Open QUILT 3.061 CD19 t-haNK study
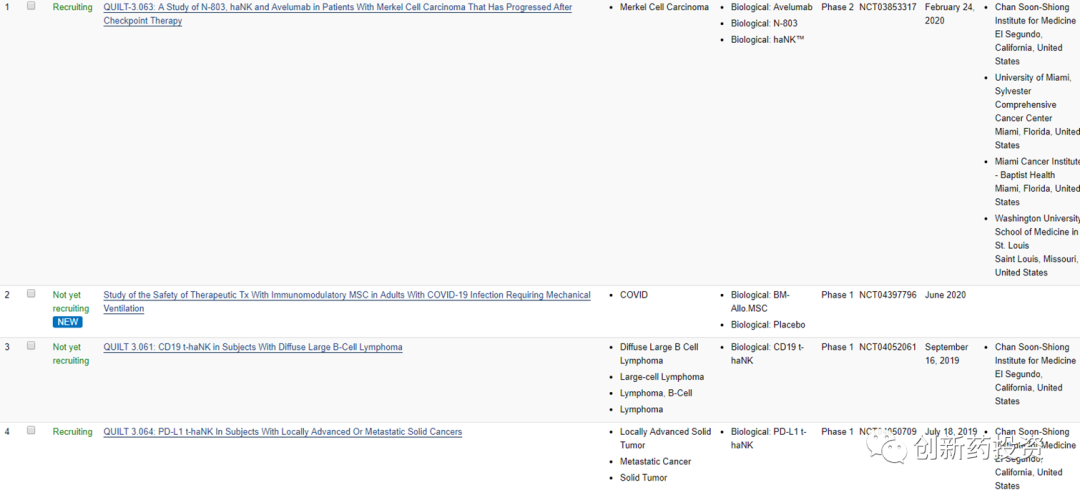The height and width of the screenshot is (495, 1080). coord(253,347)
